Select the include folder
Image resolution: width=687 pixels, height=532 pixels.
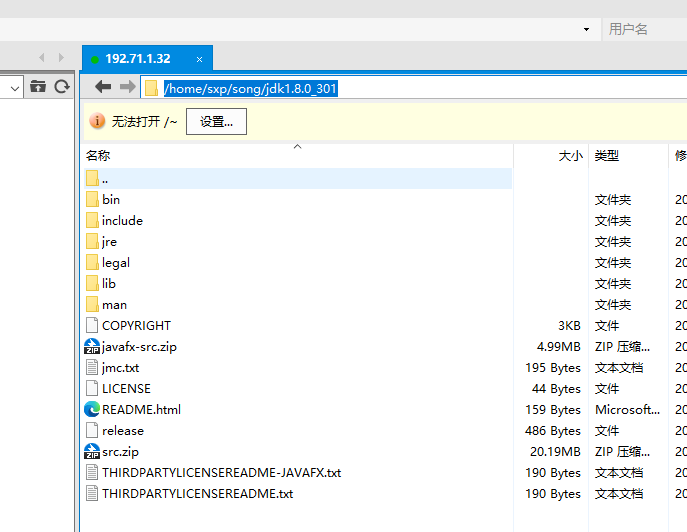122,220
